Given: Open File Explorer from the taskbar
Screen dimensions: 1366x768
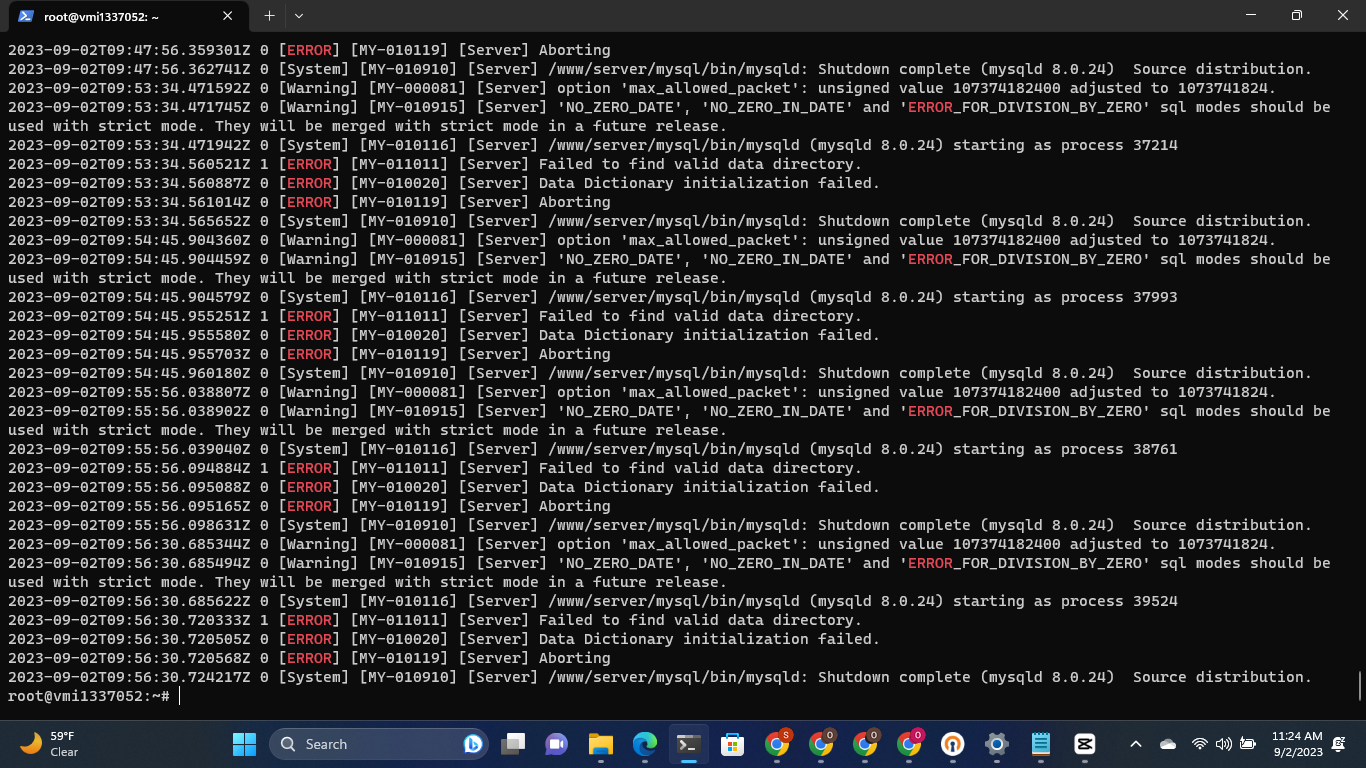Looking at the screenshot, I should click(x=600, y=744).
